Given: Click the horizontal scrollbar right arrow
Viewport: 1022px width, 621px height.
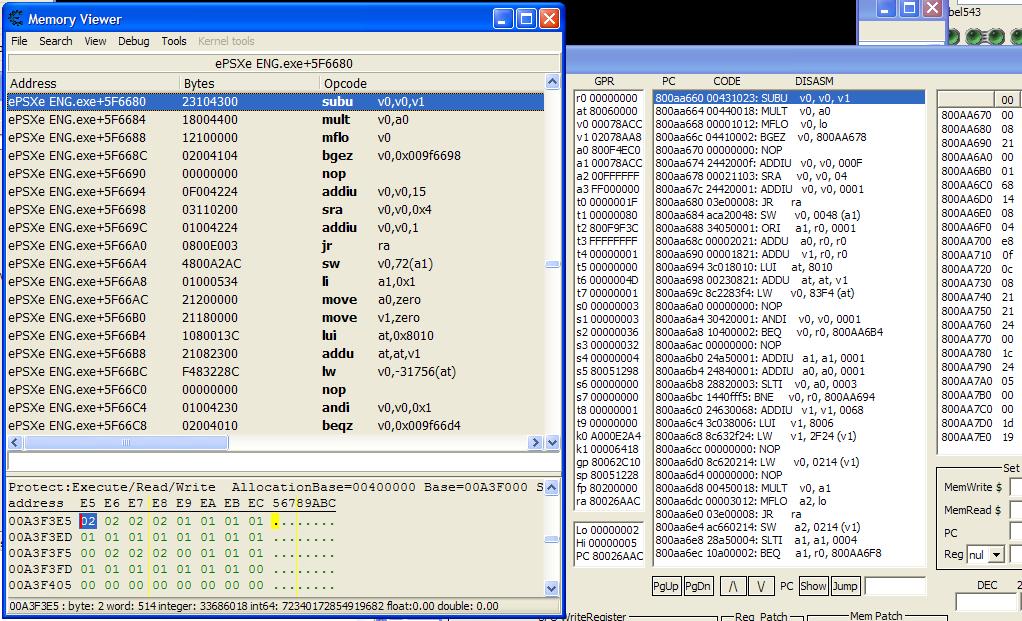Looking at the screenshot, I should pyautogui.click(x=535, y=442).
